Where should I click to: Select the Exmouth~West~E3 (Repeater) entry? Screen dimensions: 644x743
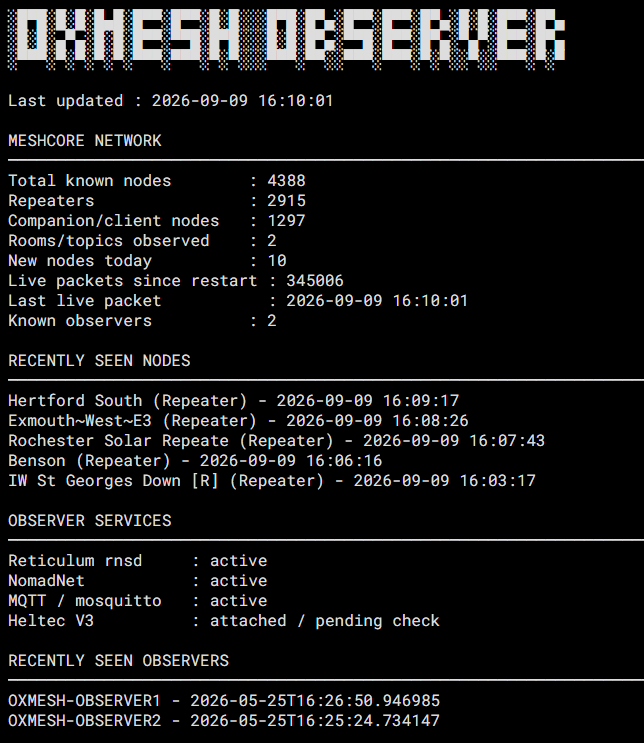[238, 421]
